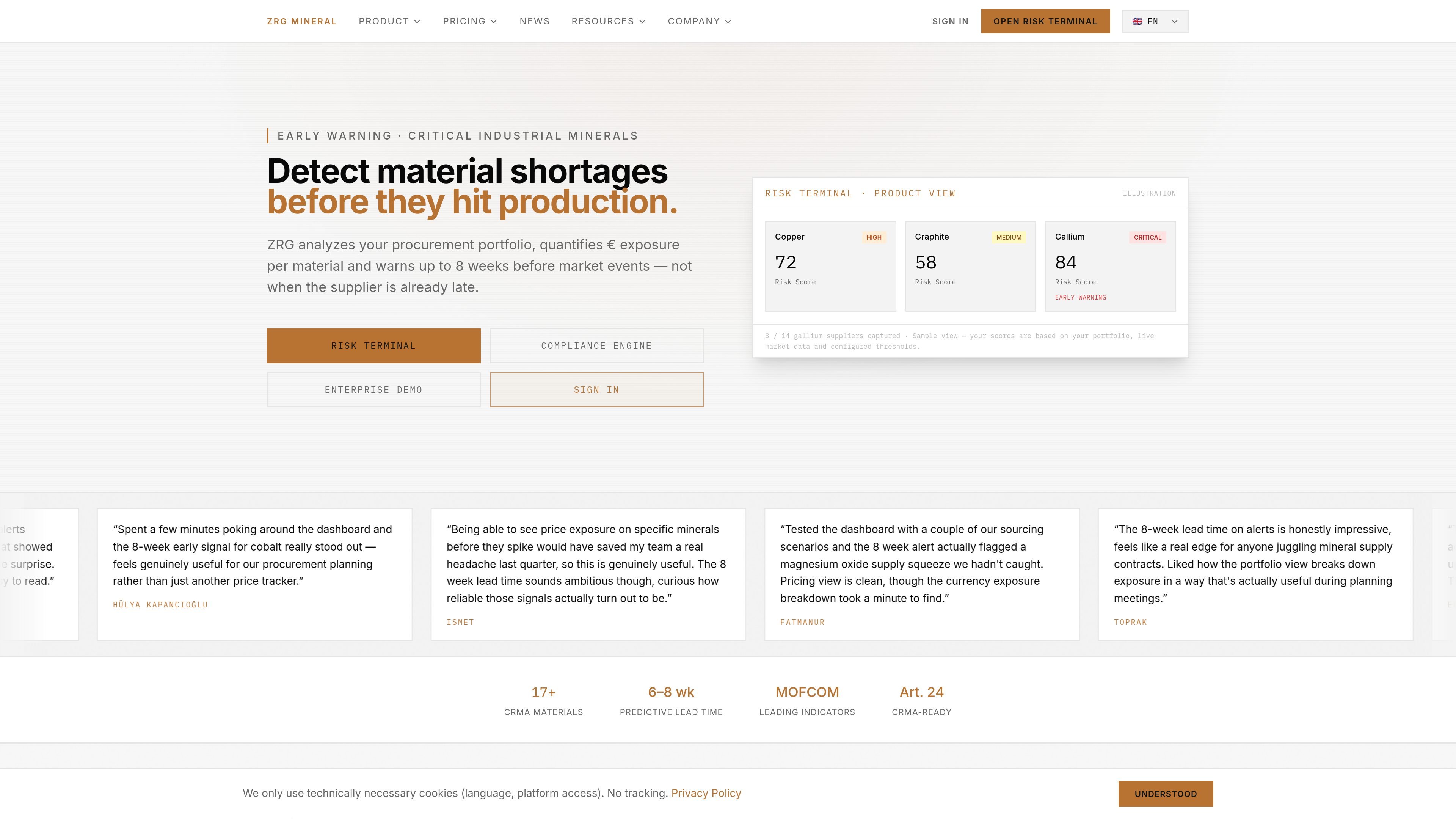Click the UK flag icon
The height and width of the screenshot is (819, 1456).
[x=1137, y=22]
